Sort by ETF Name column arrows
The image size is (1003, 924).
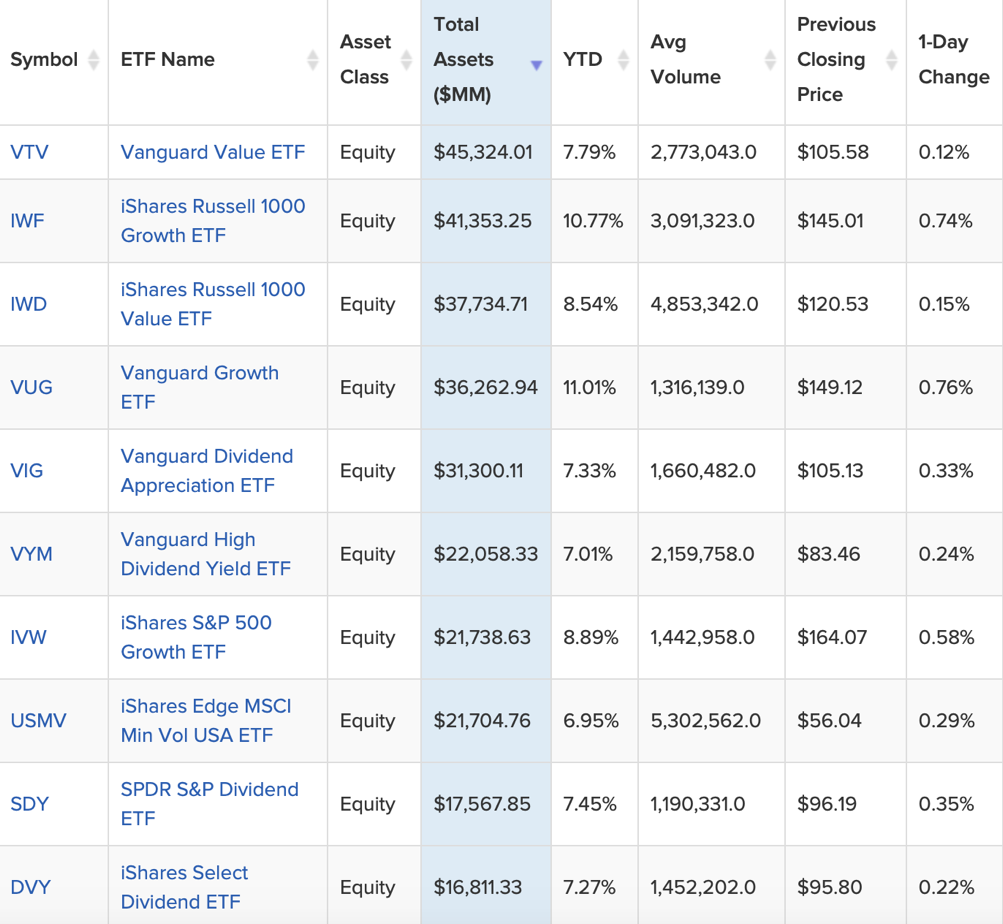313,60
